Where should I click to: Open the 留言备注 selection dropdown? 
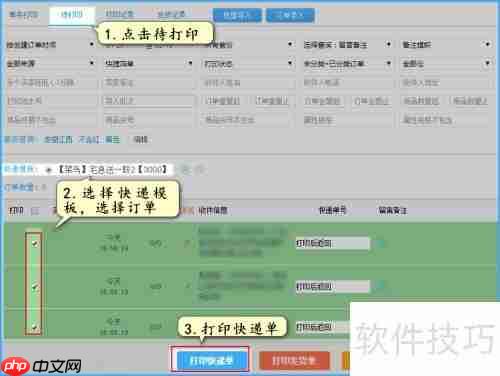(x=347, y=44)
